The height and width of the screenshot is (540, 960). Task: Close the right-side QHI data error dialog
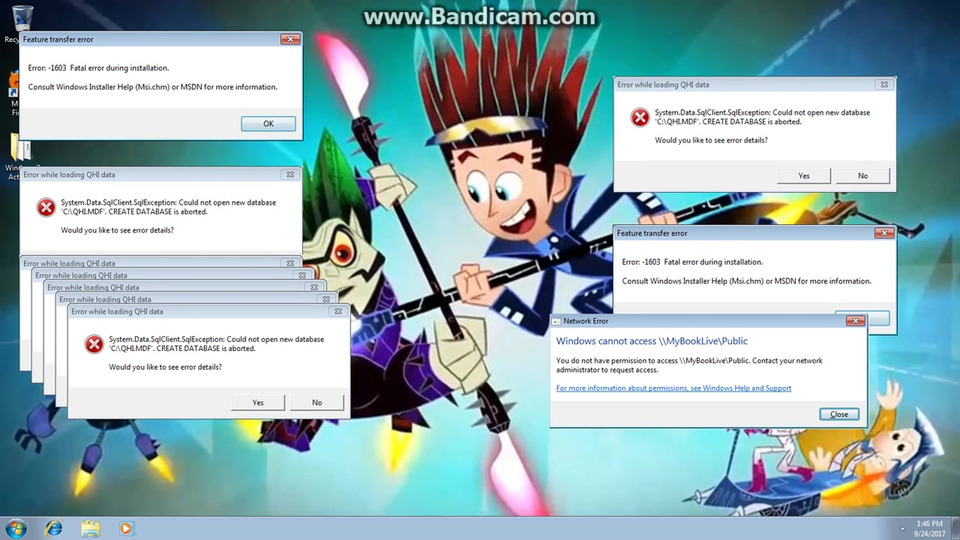pyautogui.click(x=884, y=84)
